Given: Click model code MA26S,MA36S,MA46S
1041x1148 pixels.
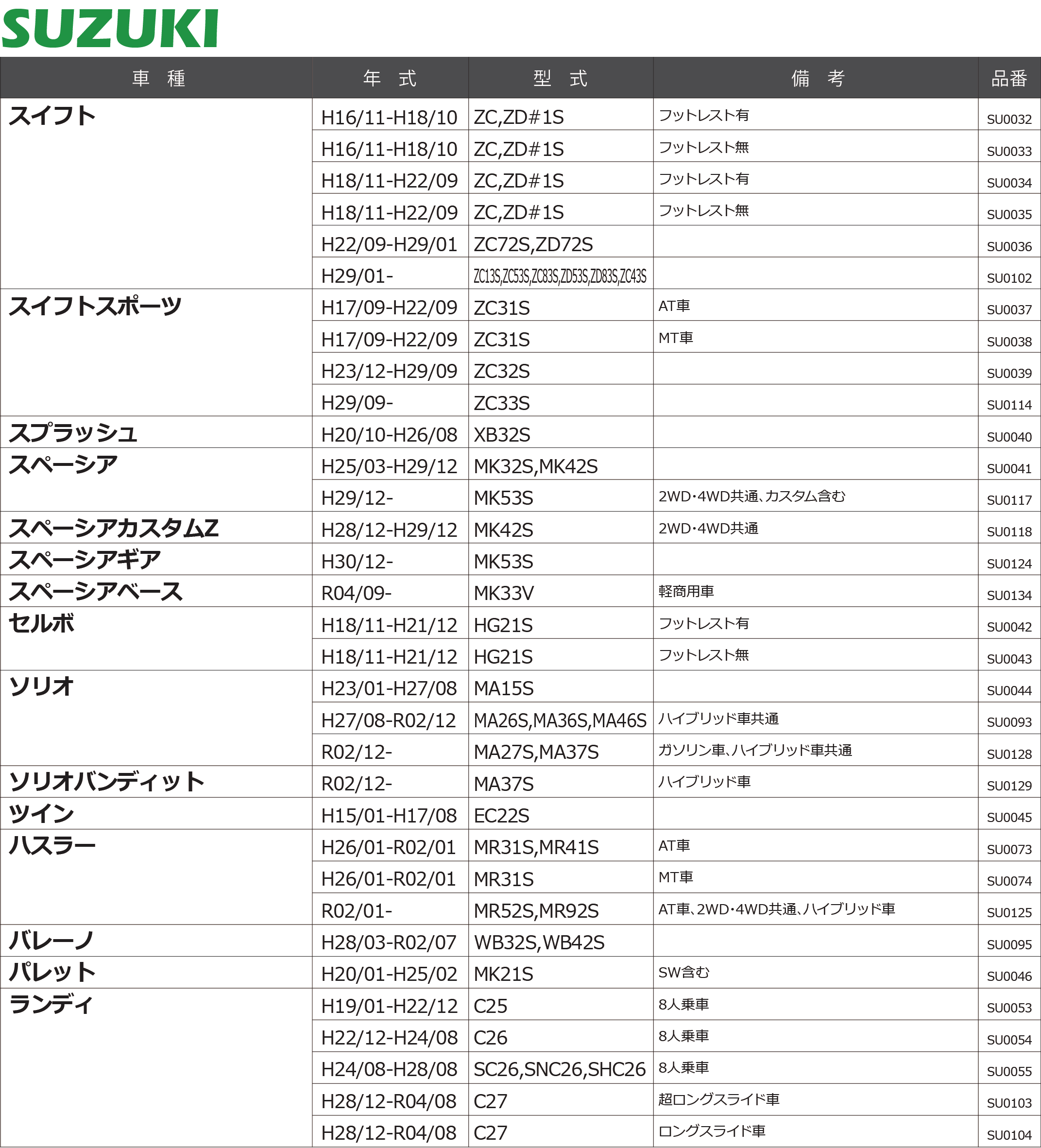Looking at the screenshot, I should tap(560, 721).
